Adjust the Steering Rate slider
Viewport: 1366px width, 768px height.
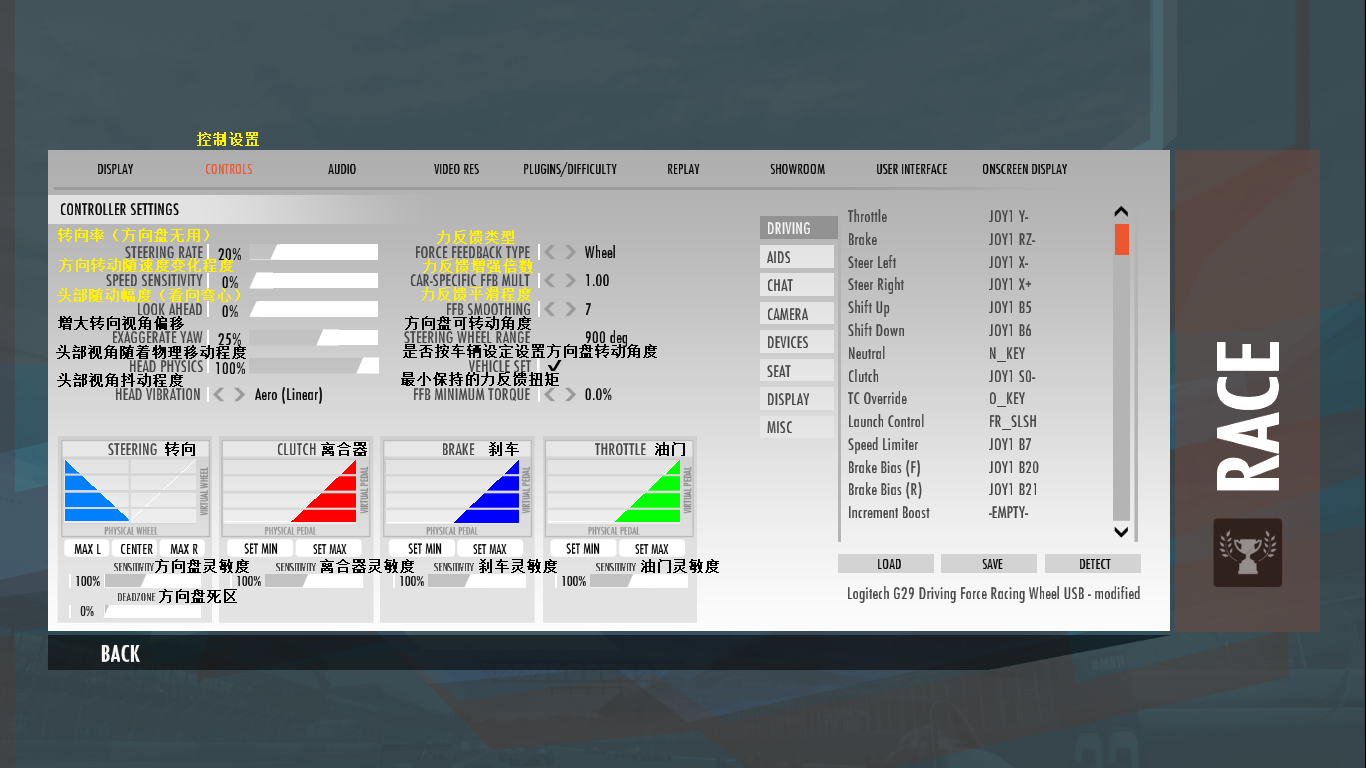(313, 253)
